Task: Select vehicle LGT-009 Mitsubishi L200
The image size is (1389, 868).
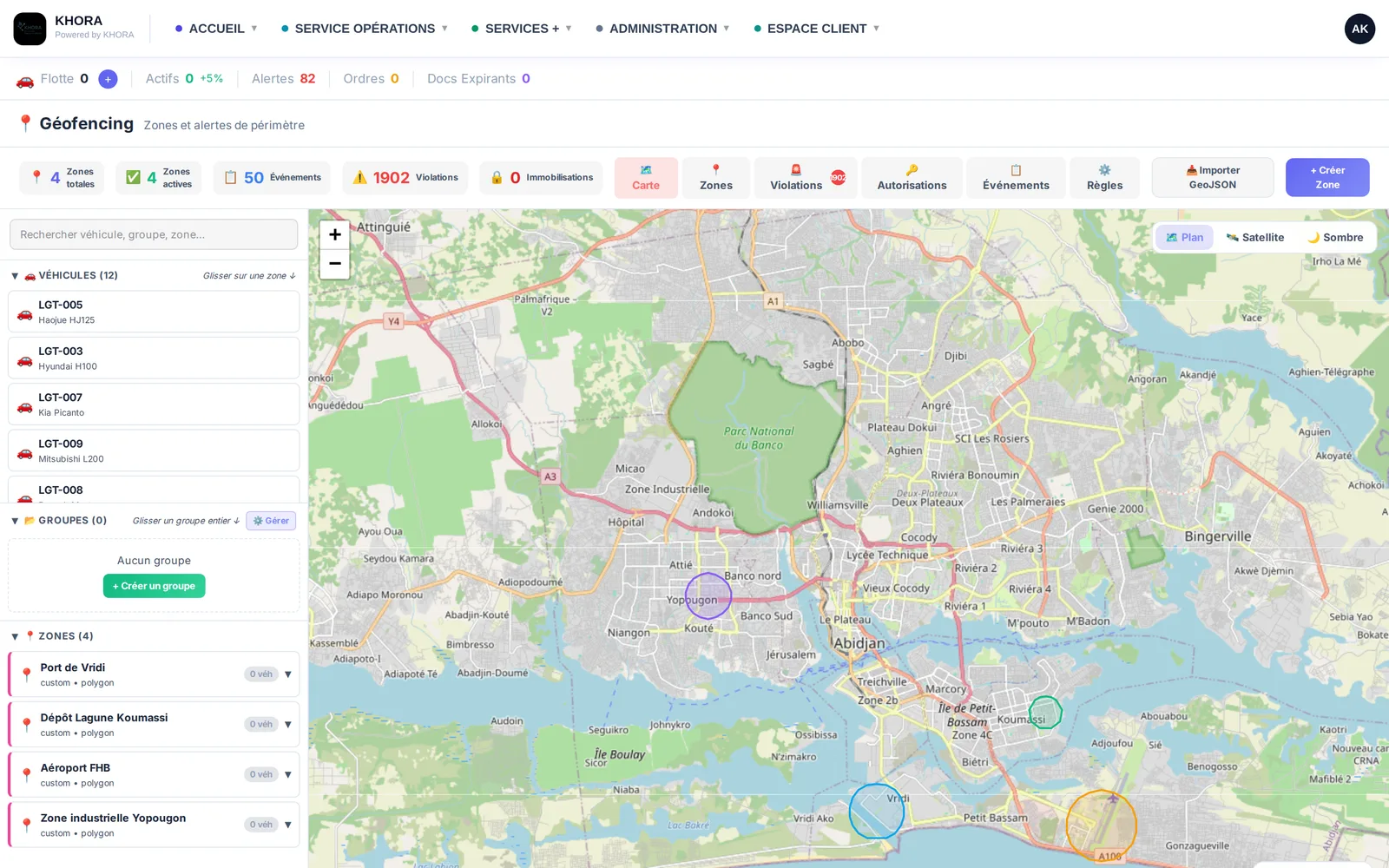Action: pyautogui.click(x=154, y=450)
